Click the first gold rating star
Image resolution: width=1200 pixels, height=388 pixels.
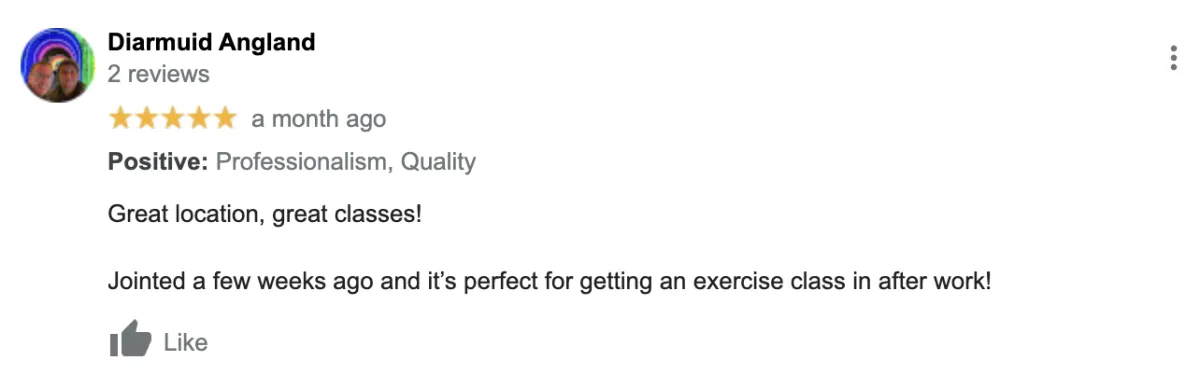121,118
